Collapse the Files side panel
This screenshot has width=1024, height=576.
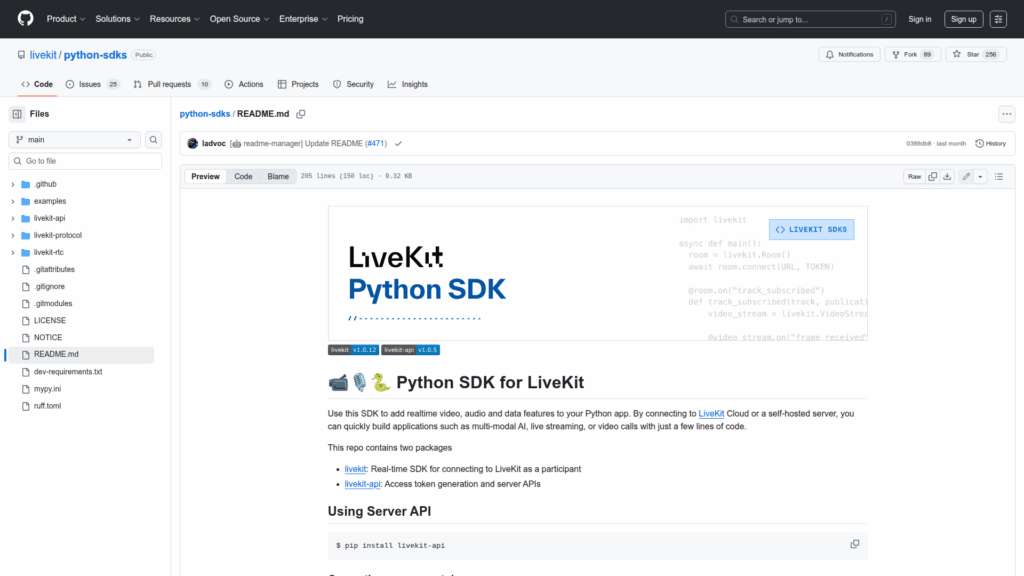(17, 114)
